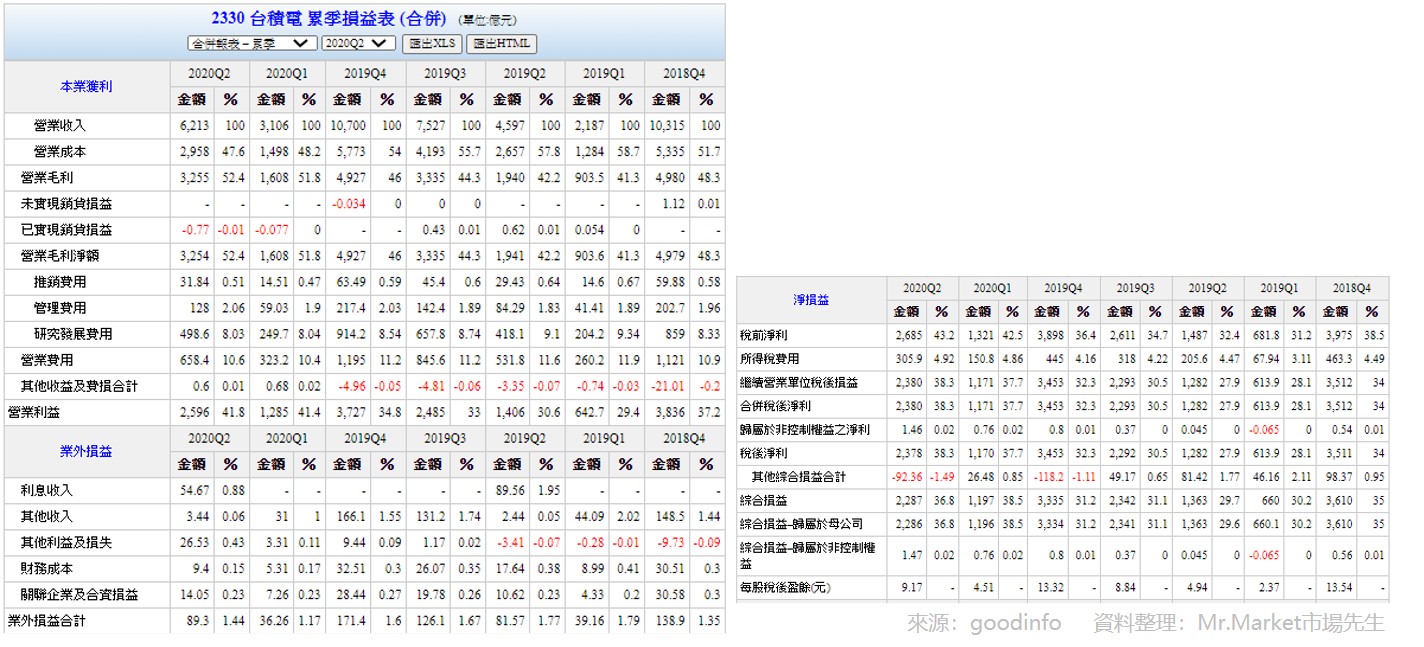Click the 305.9 所得稅費用 value
The height and width of the screenshot is (647, 1424).
tap(909, 359)
